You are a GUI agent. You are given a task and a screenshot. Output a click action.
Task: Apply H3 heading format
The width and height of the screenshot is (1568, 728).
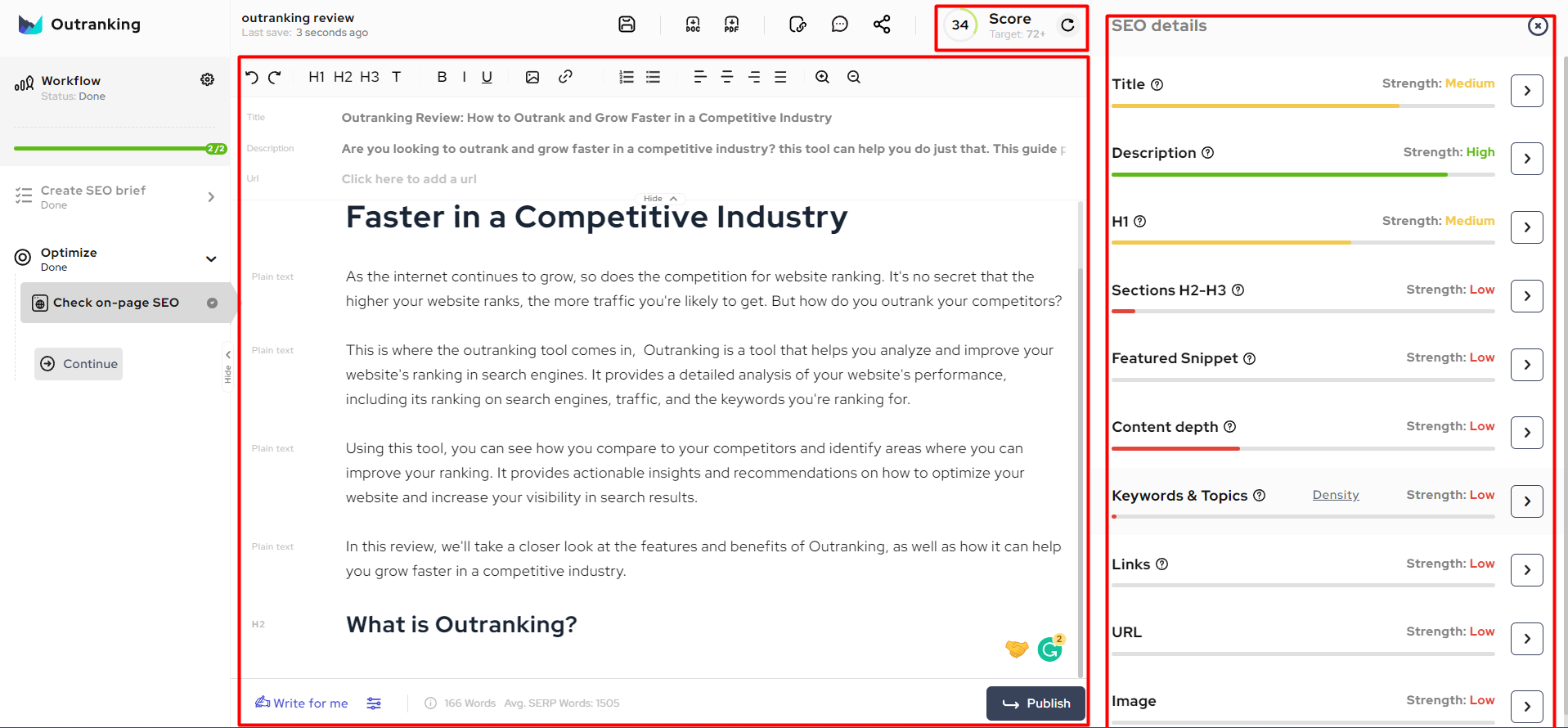pos(370,77)
